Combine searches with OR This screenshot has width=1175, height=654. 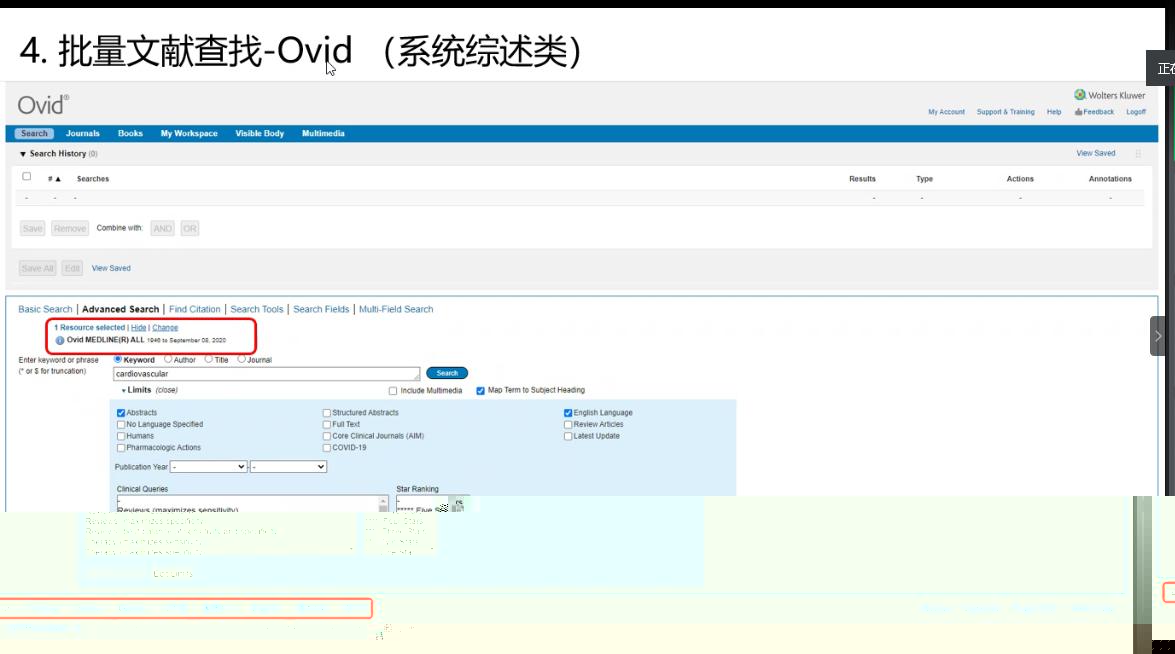point(190,228)
